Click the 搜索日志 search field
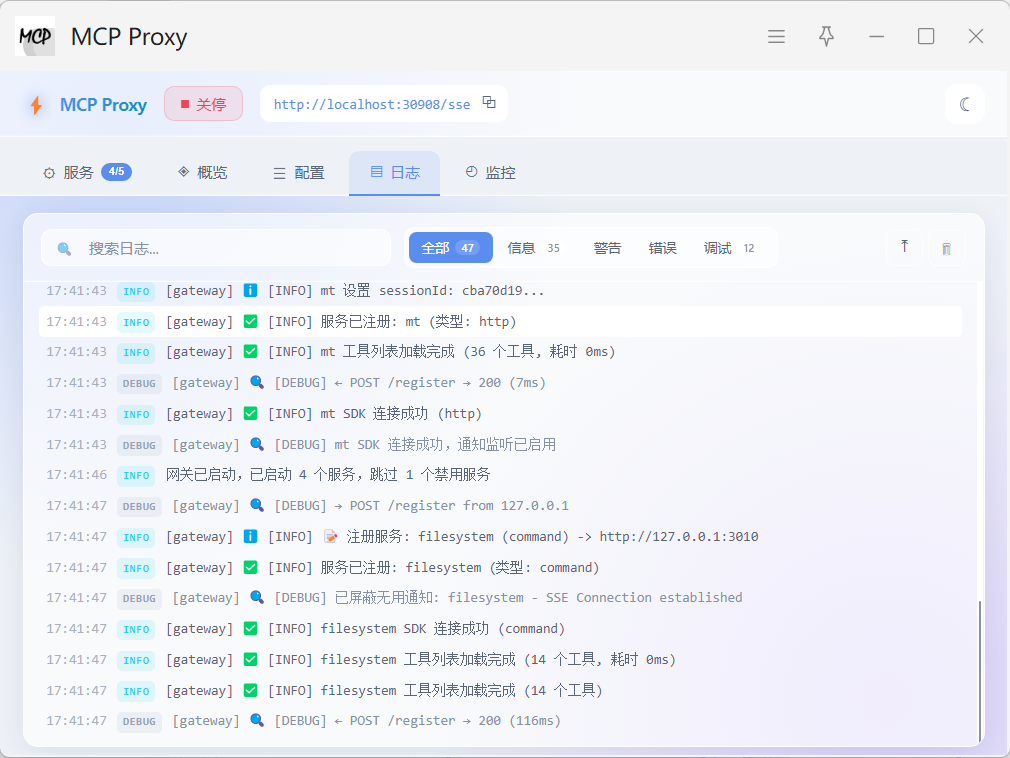Image resolution: width=1010 pixels, height=758 pixels. (x=216, y=249)
